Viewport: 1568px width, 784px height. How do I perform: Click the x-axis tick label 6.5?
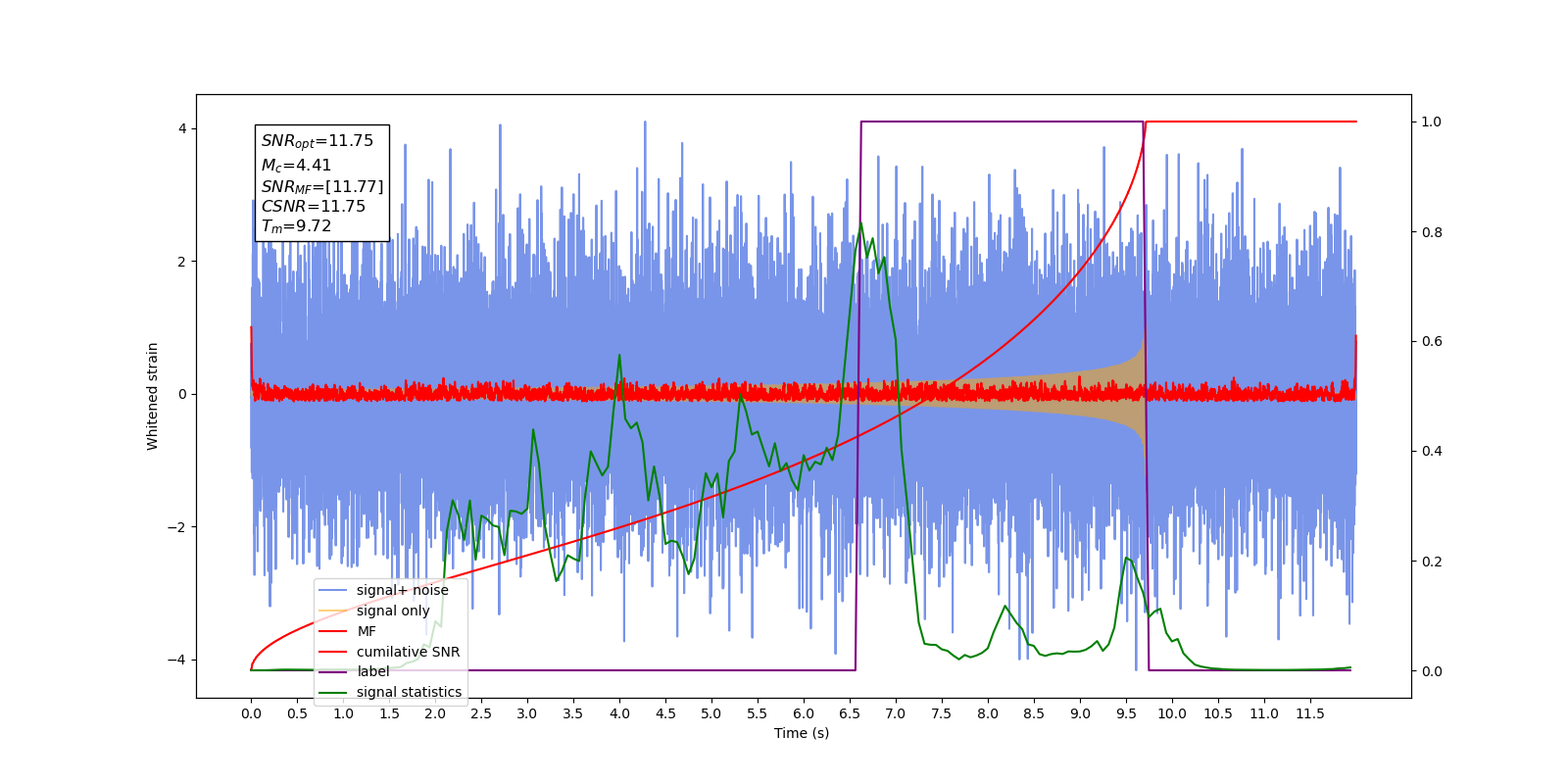point(850,713)
